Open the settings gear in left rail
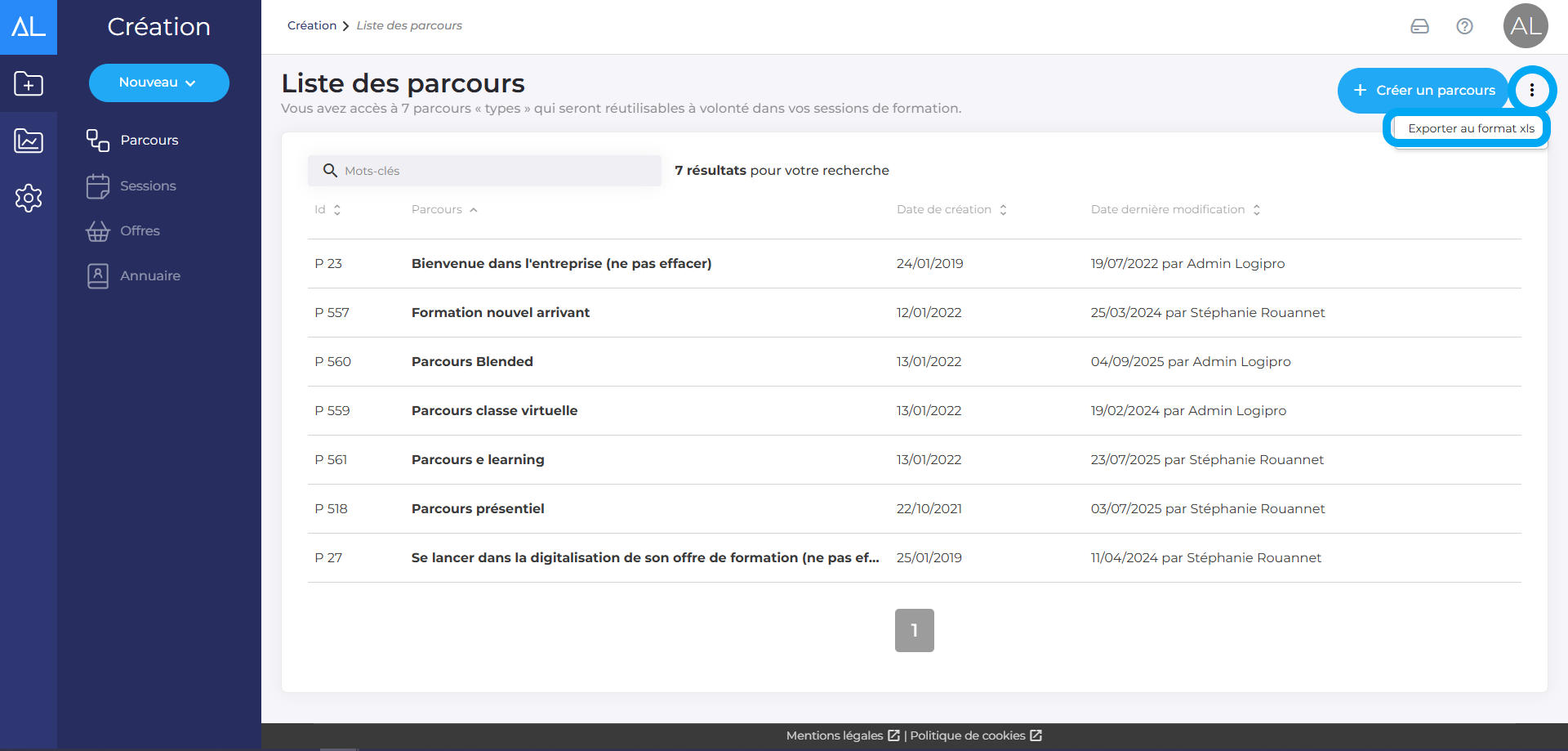Screen dimensions: 1568x751 (x=29, y=198)
